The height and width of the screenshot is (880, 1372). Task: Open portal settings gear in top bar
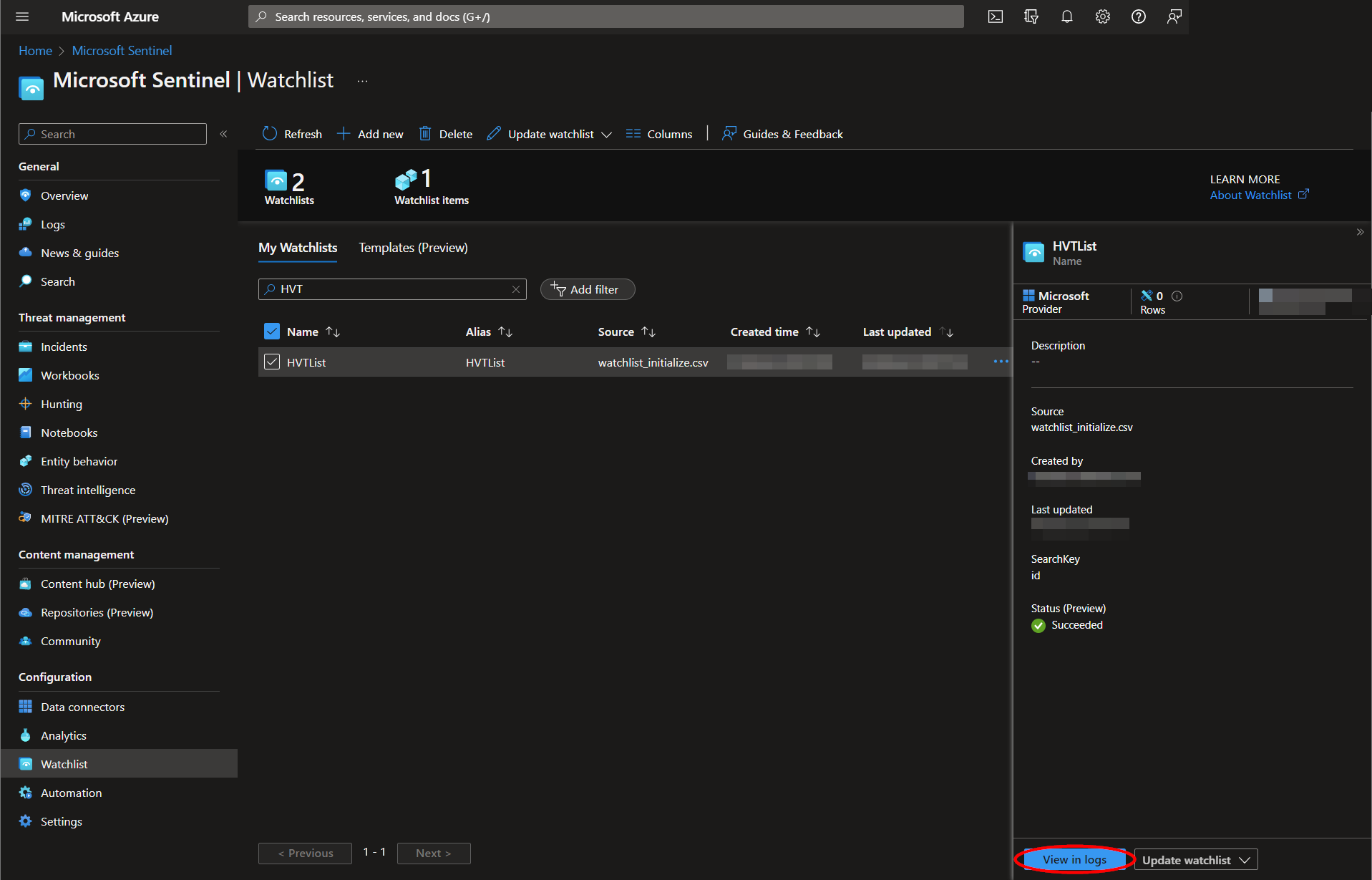1102,16
